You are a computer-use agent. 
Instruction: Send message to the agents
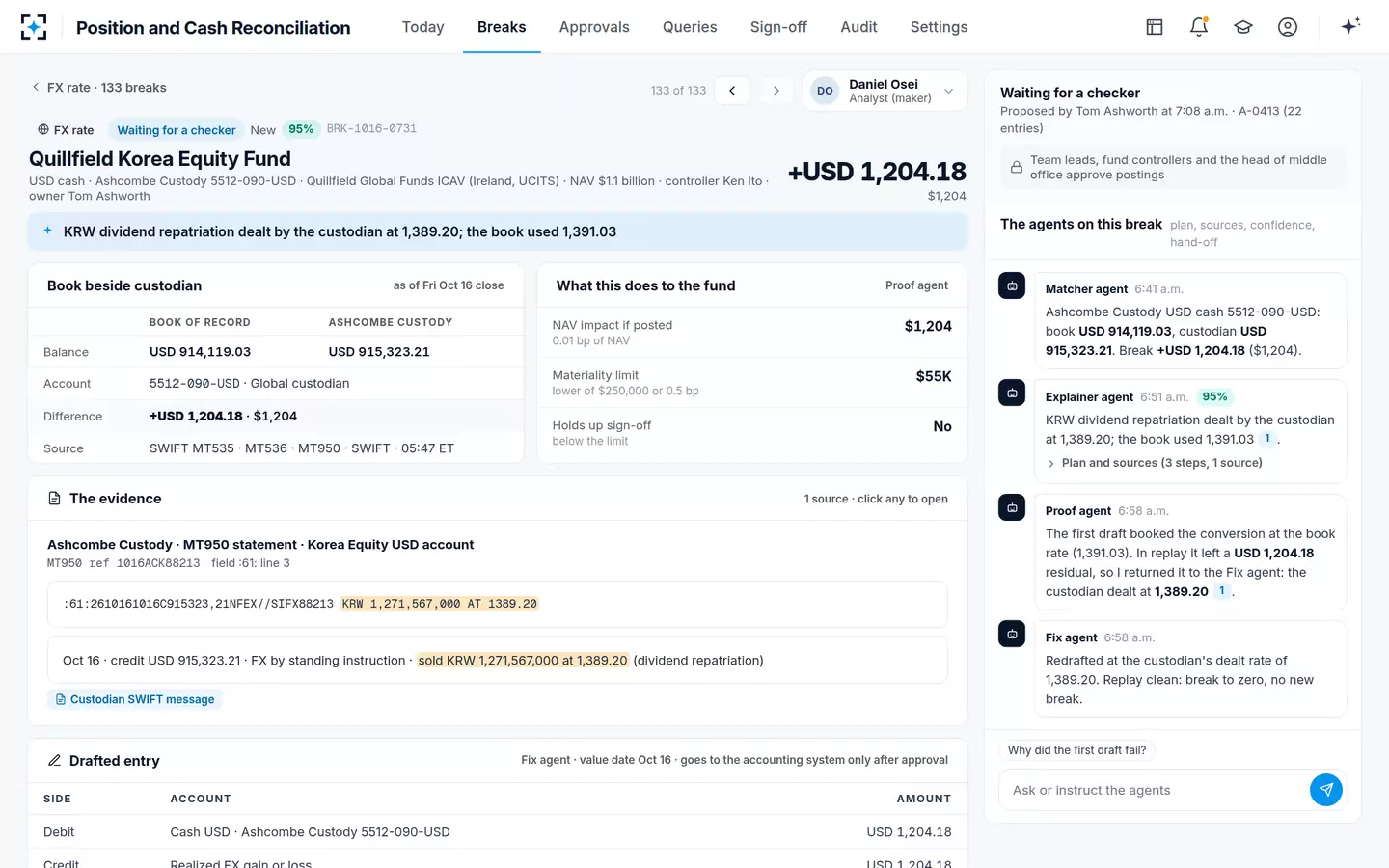click(1326, 790)
